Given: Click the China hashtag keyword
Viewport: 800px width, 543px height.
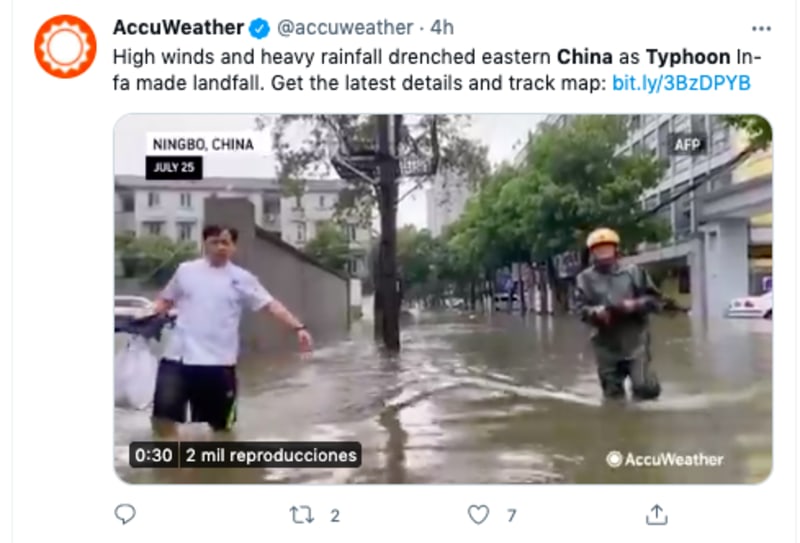Looking at the screenshot, I should tap(585, 57).
